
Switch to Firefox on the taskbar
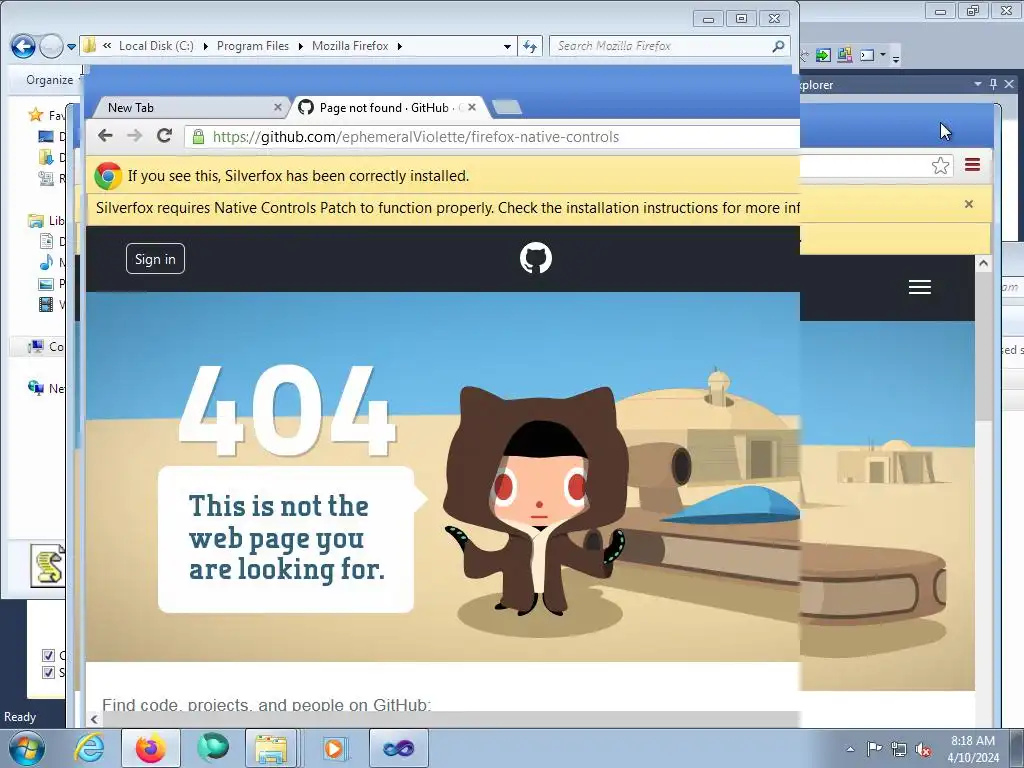(x=151, y=748)
